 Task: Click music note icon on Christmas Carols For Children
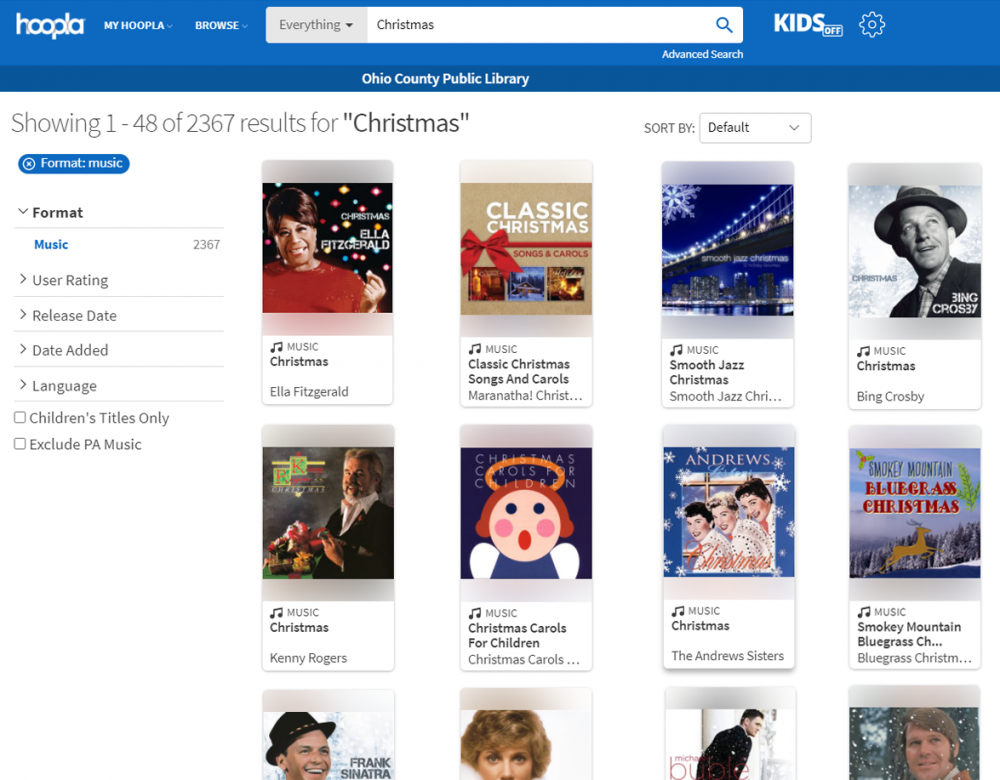pos(474,613)
